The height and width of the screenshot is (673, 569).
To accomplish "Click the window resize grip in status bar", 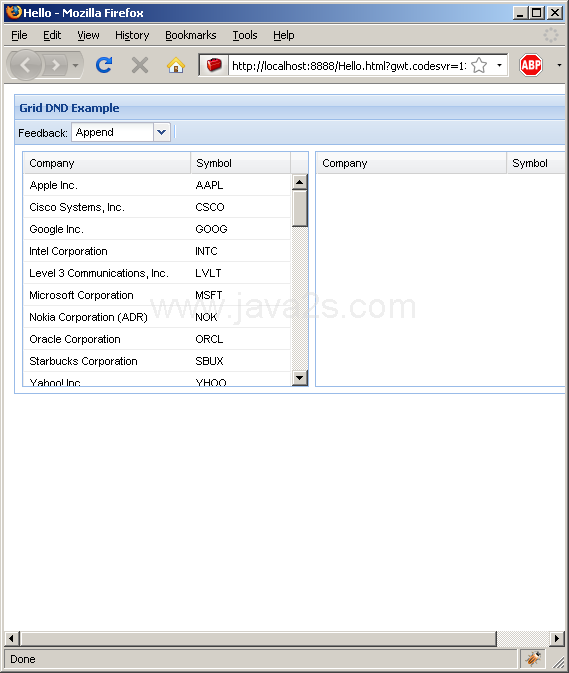I will point(558,661).
